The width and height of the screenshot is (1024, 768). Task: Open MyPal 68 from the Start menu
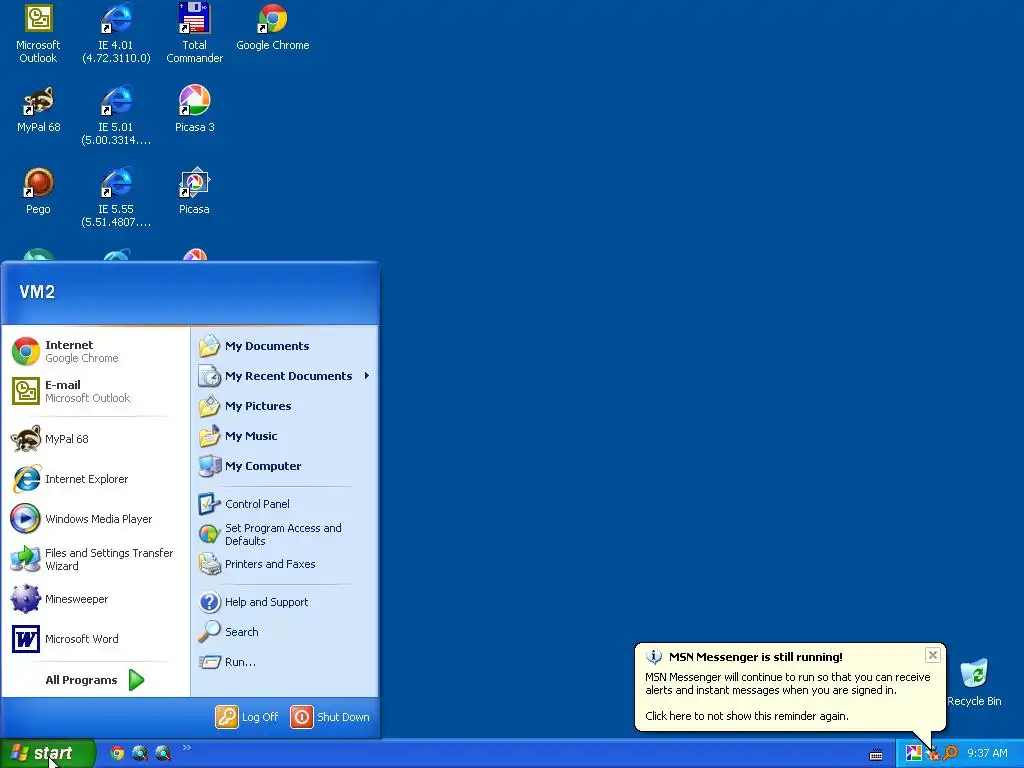click(95, 439)
